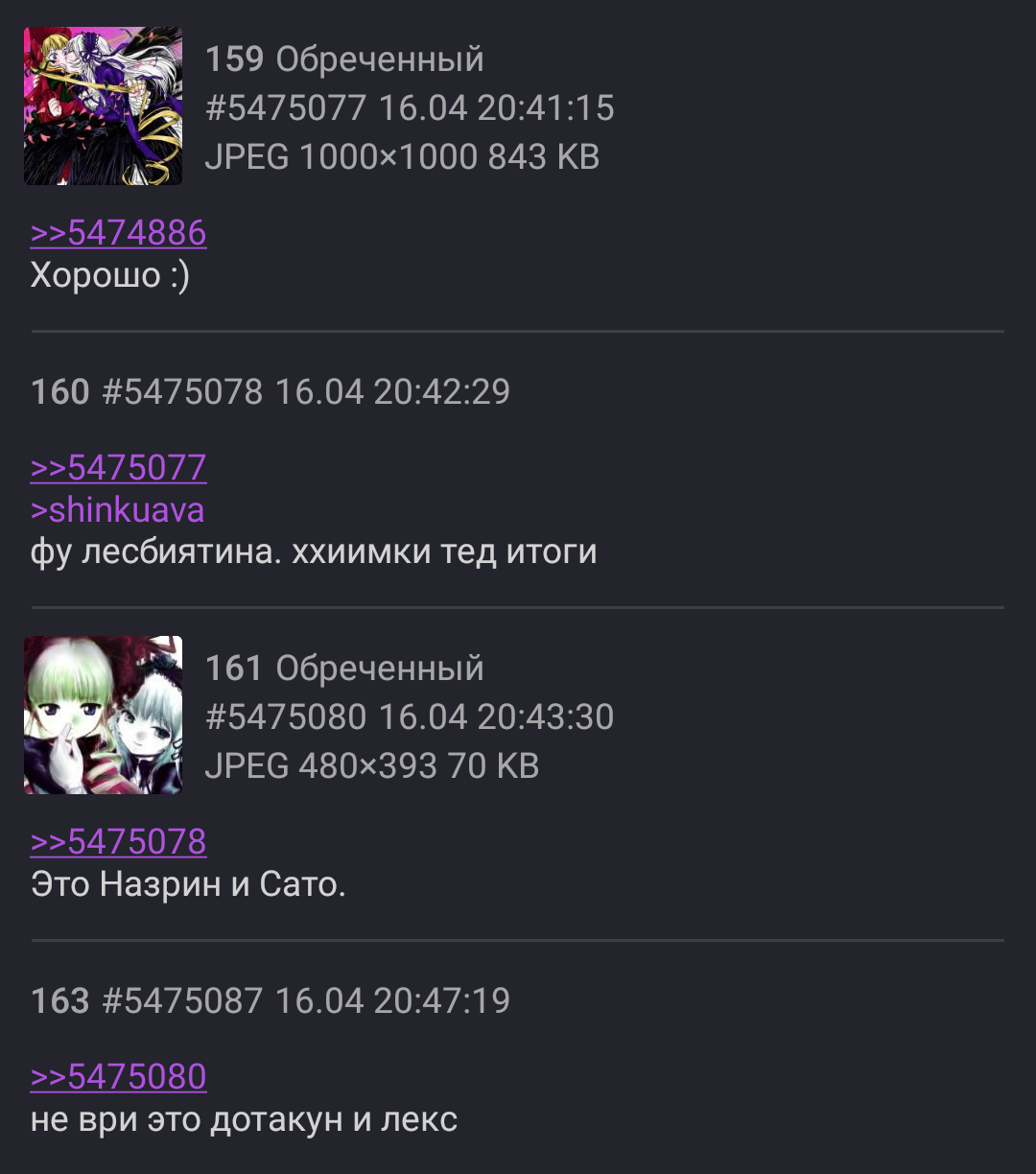Follow reply link >>5475077
The height and width of the screenshot is (1174, 1036).
click(x=118, y=467)
